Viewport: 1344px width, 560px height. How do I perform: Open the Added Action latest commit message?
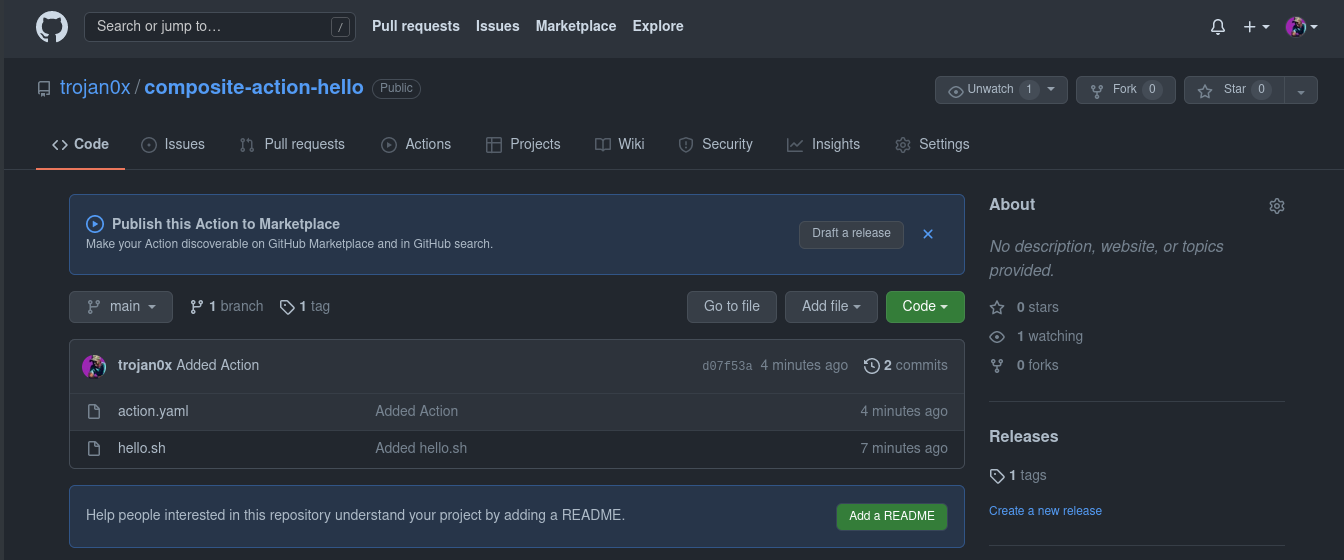coord(218,366)
